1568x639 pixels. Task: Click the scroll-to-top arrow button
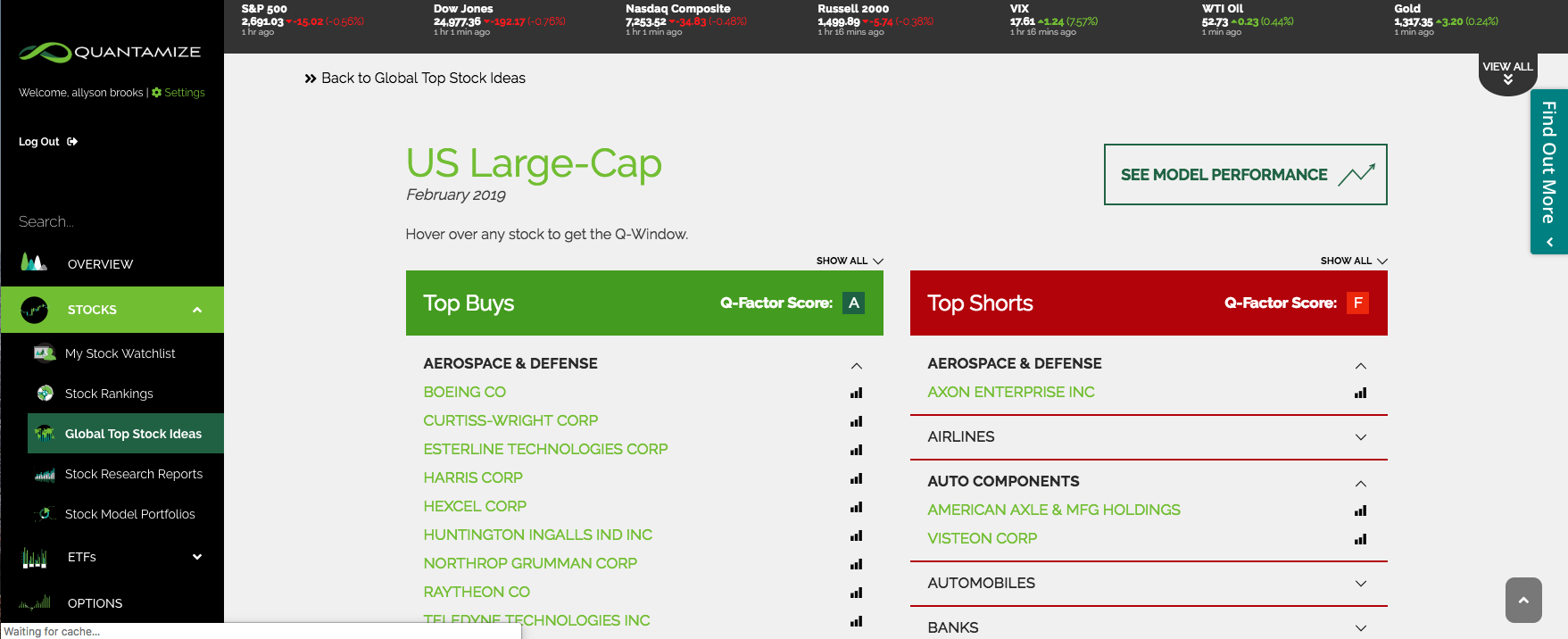click(x=1523, y=600)
